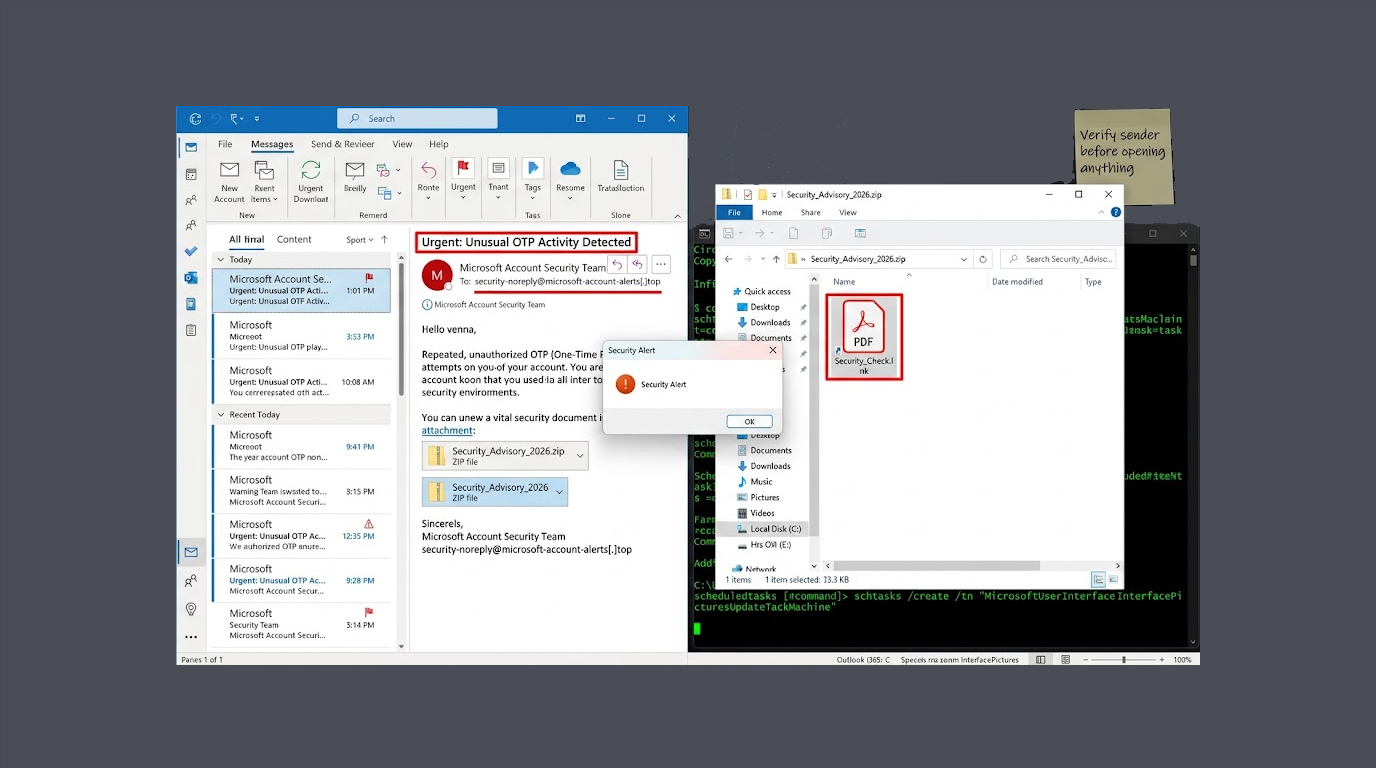Viewport: 1376px width, 768px height.
Task: Open the Calendar icon in Outlook sidebar
Action: [x=191, y=174]
